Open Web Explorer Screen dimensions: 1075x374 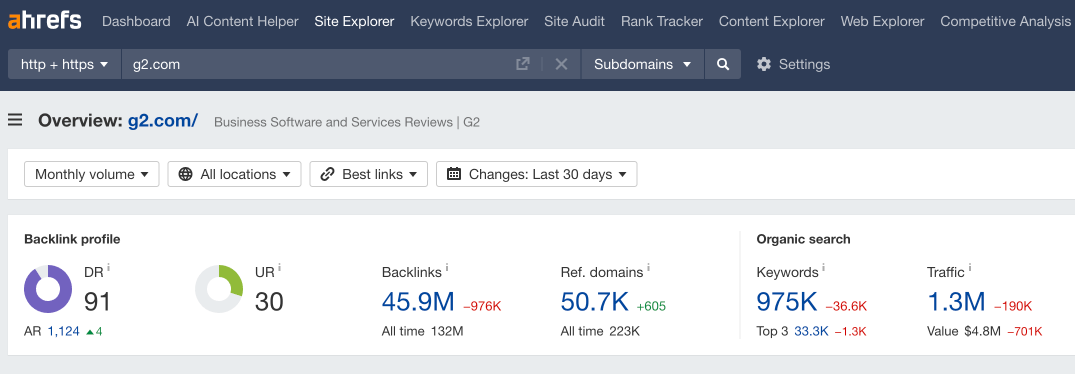[883, 21]
